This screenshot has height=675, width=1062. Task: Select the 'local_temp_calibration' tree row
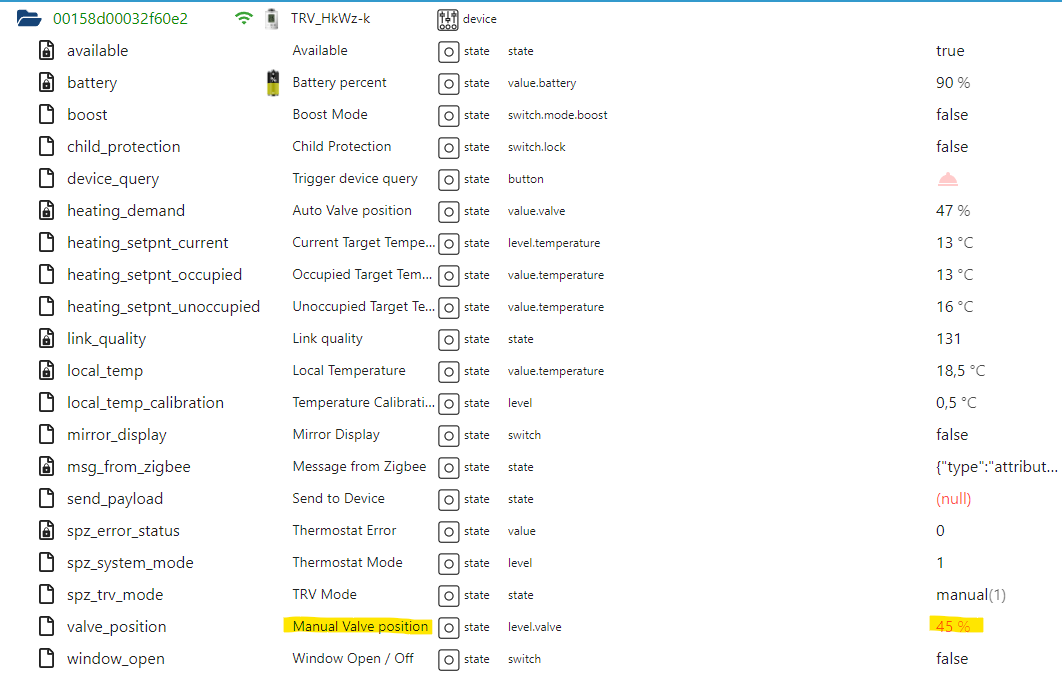[x=145, y=403]
